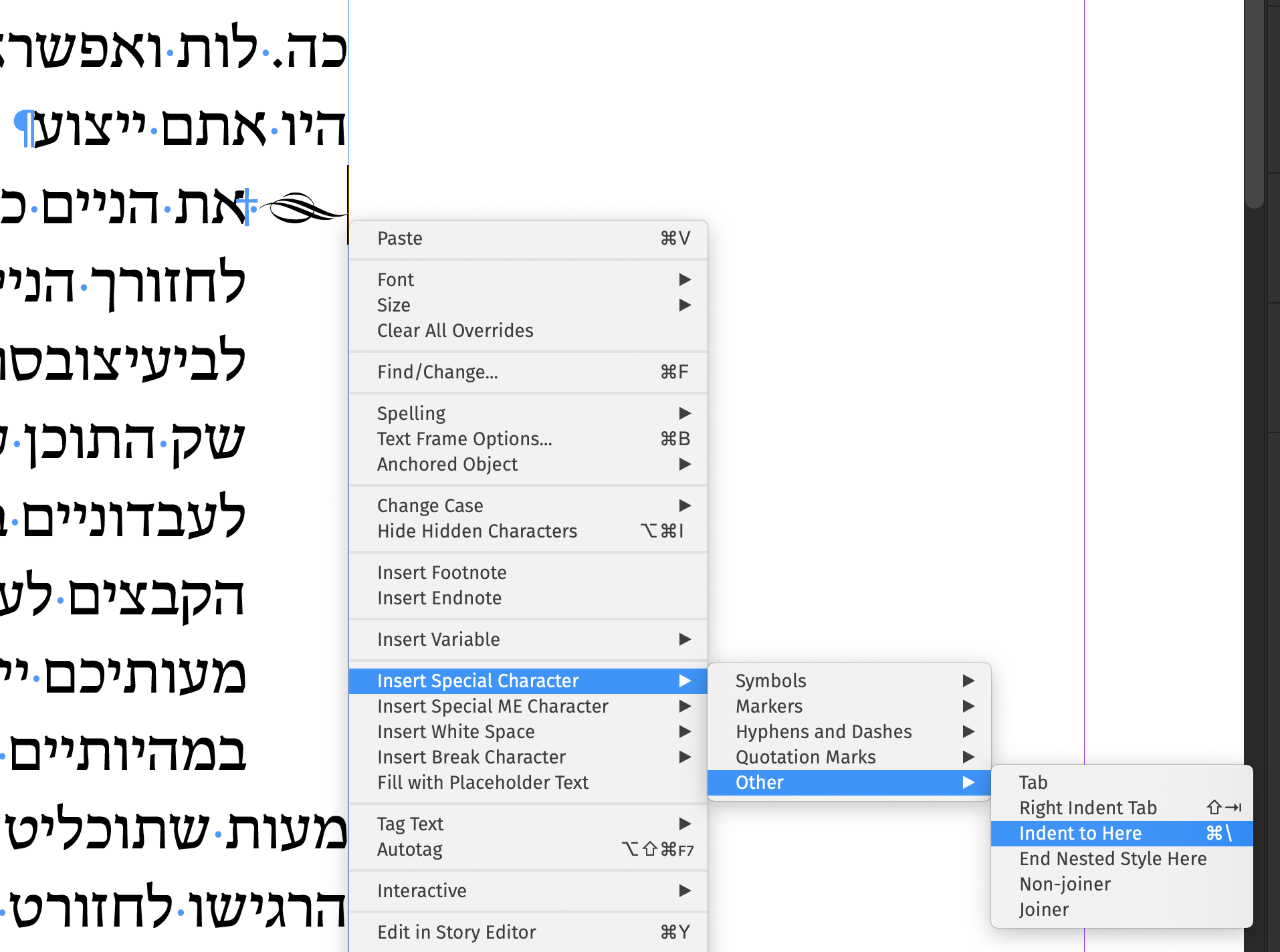Choose Paste from the context menu
This screenshot has height=952, width=1280.
[528, 239]
